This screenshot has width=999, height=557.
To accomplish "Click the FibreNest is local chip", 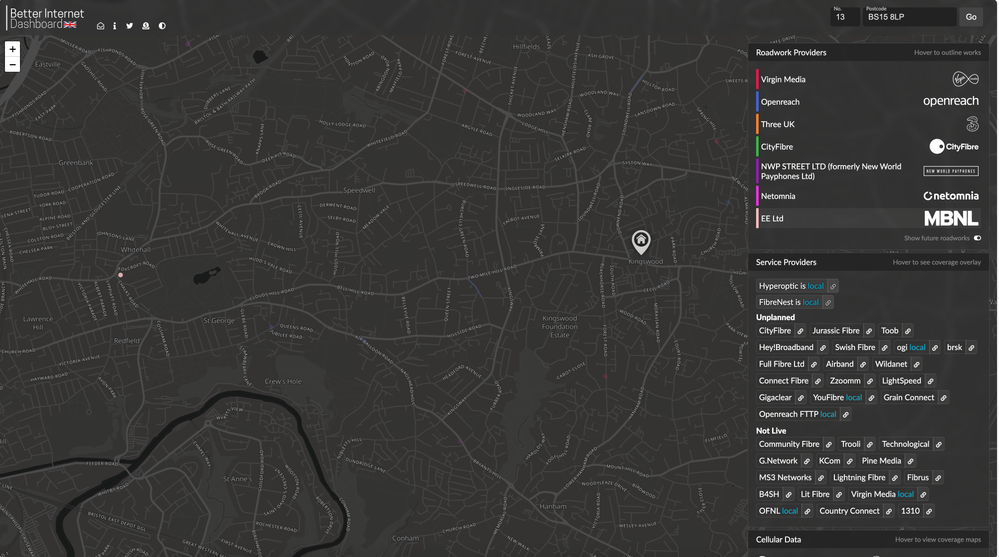I will (x=788, y=302).
